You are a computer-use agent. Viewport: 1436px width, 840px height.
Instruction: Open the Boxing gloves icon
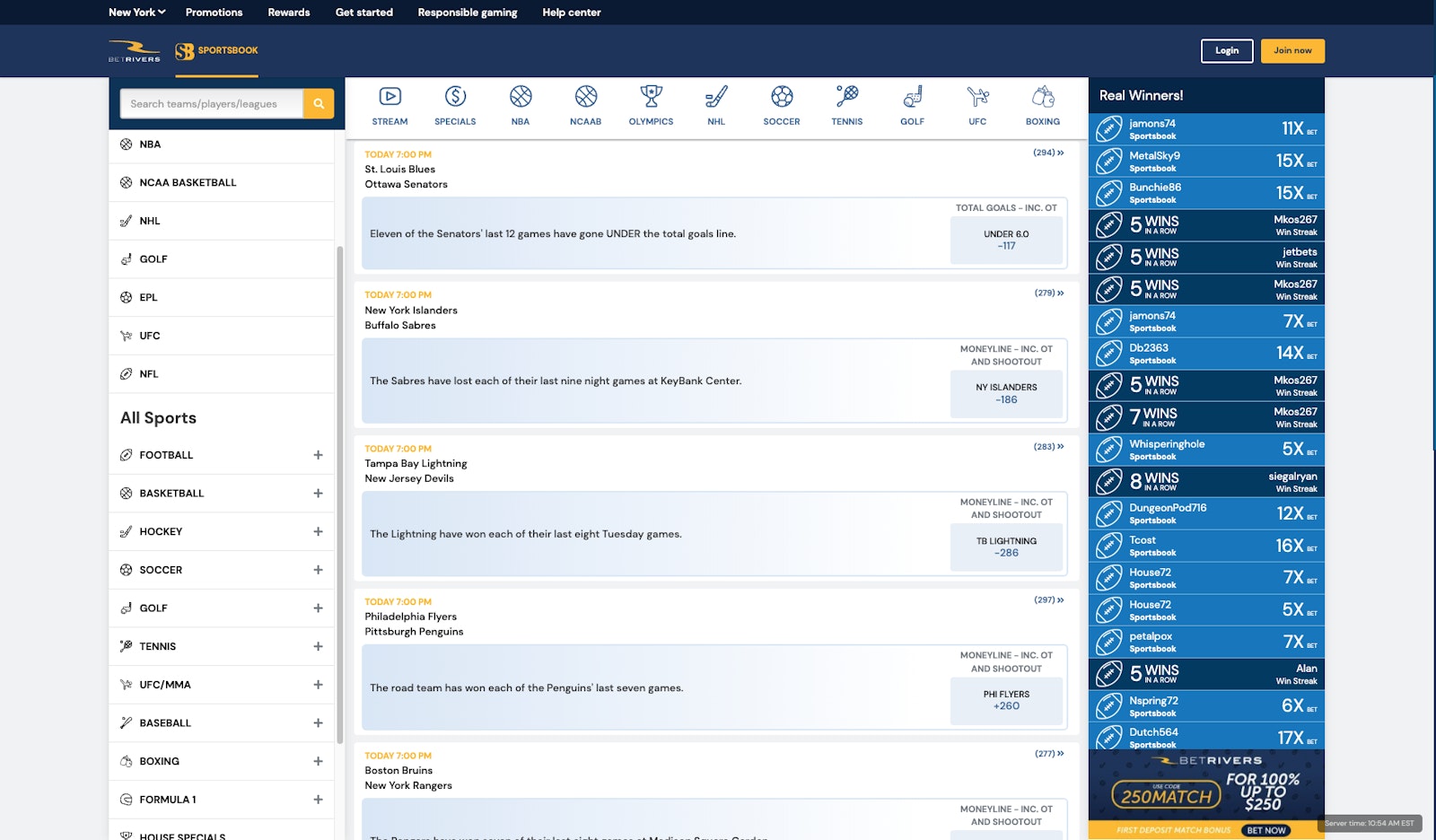point(1042,97)
